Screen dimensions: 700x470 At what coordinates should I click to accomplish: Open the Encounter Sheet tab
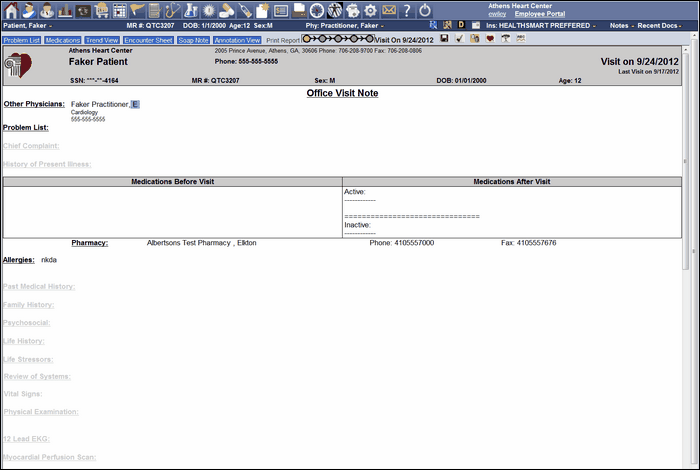pyautogui.click(x=148, y=40)
